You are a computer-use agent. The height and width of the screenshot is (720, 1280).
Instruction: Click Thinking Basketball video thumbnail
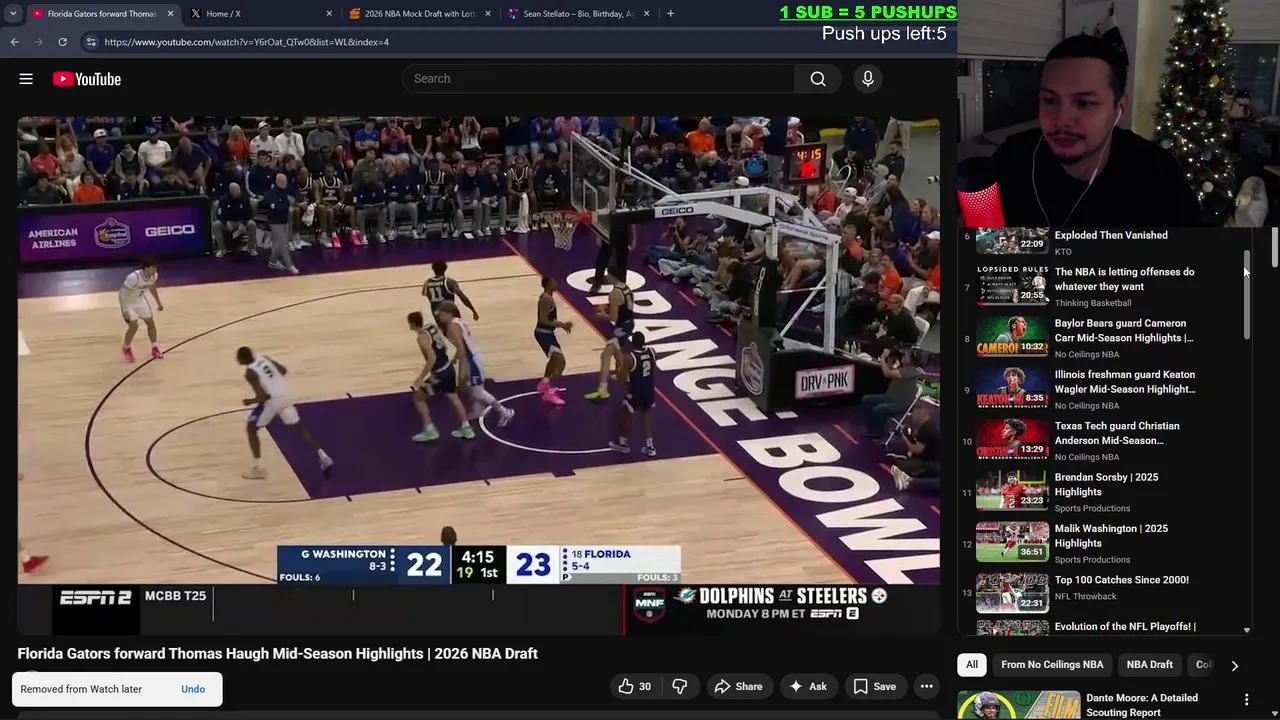tap(1012, 284)
